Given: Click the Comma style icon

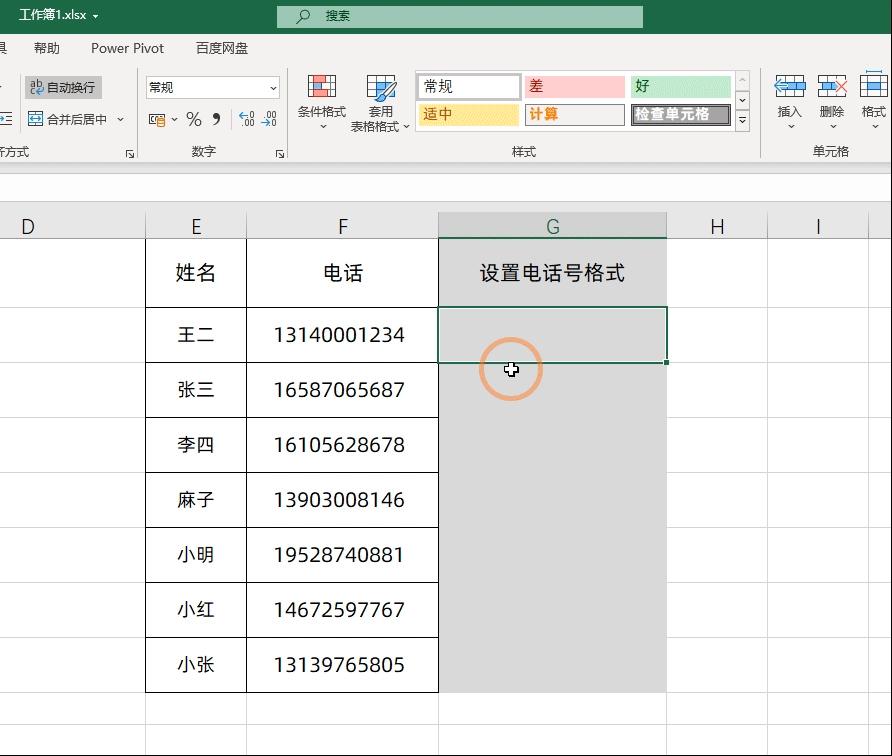Looking at the screenshot, I should pyautogui.click(x=218, y=119).
